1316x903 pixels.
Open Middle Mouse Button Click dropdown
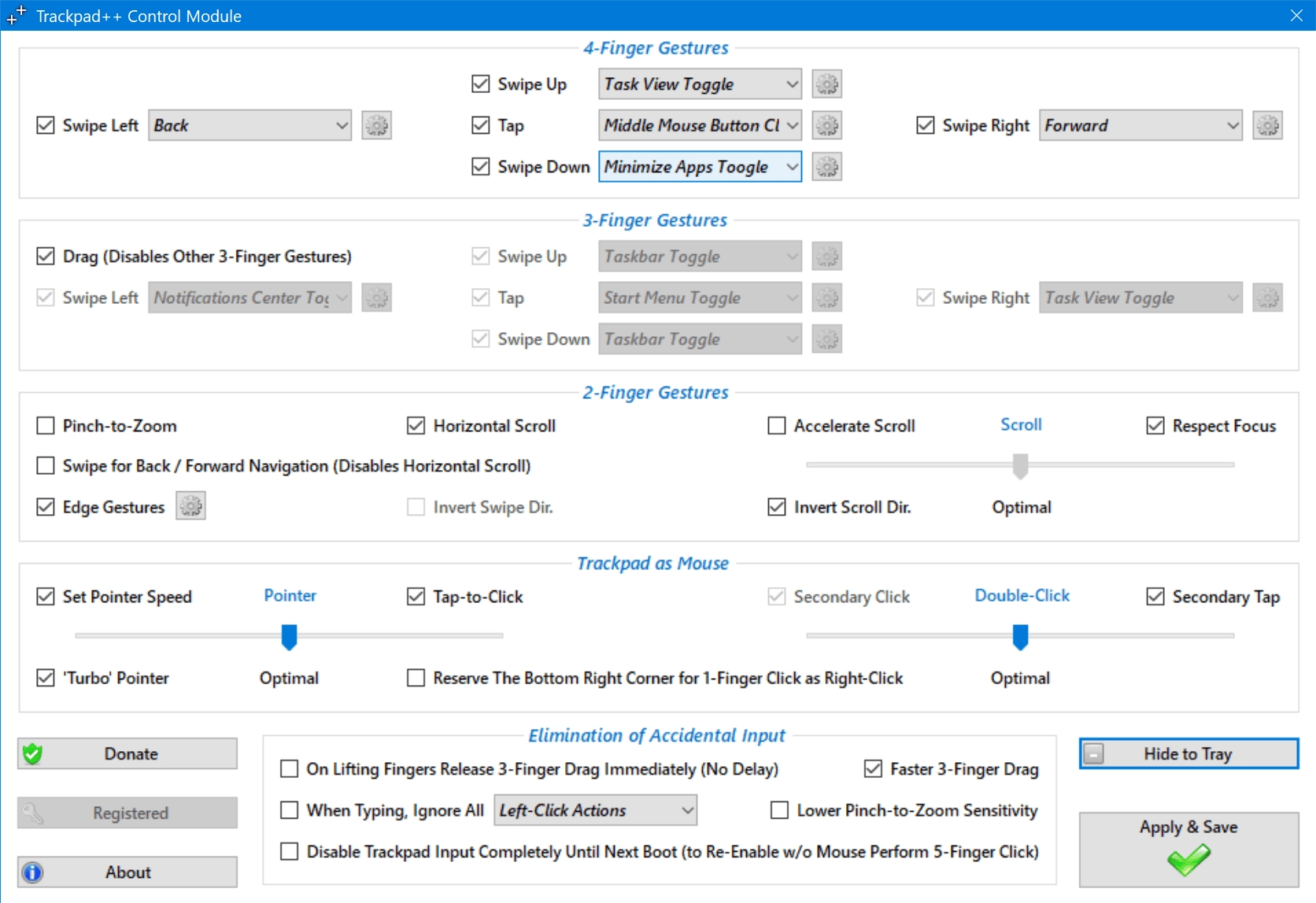pos(700,125)
